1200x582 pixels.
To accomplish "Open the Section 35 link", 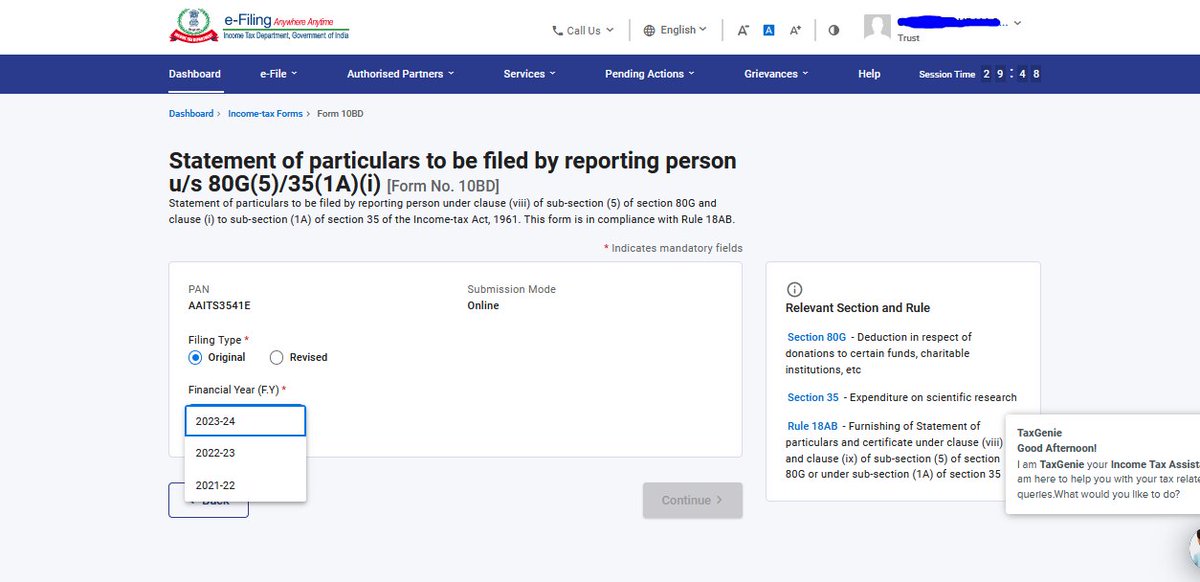I will tap(813, 397).
